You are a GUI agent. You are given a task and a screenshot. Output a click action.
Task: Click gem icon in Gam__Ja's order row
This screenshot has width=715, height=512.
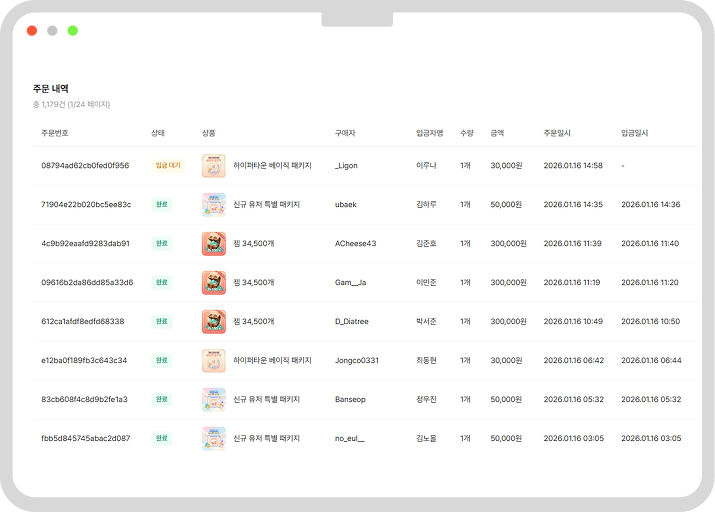pyautogui.click(x=213, y=282)
